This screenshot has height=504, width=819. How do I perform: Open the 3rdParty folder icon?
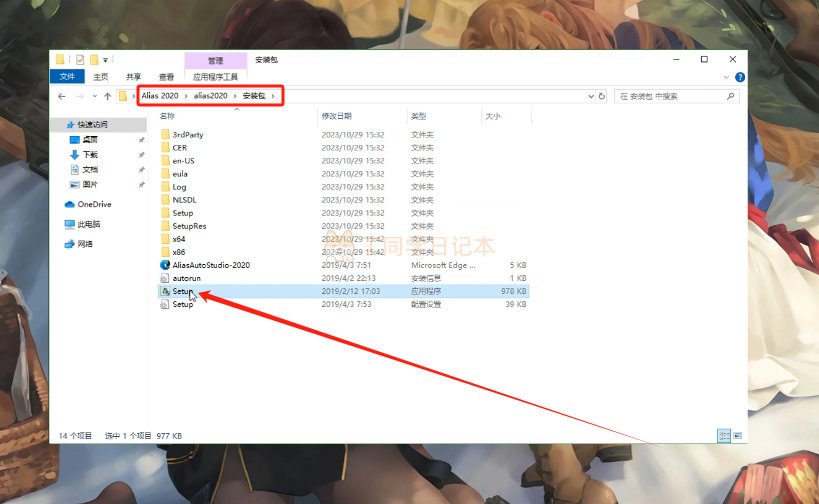click(165, 134)
